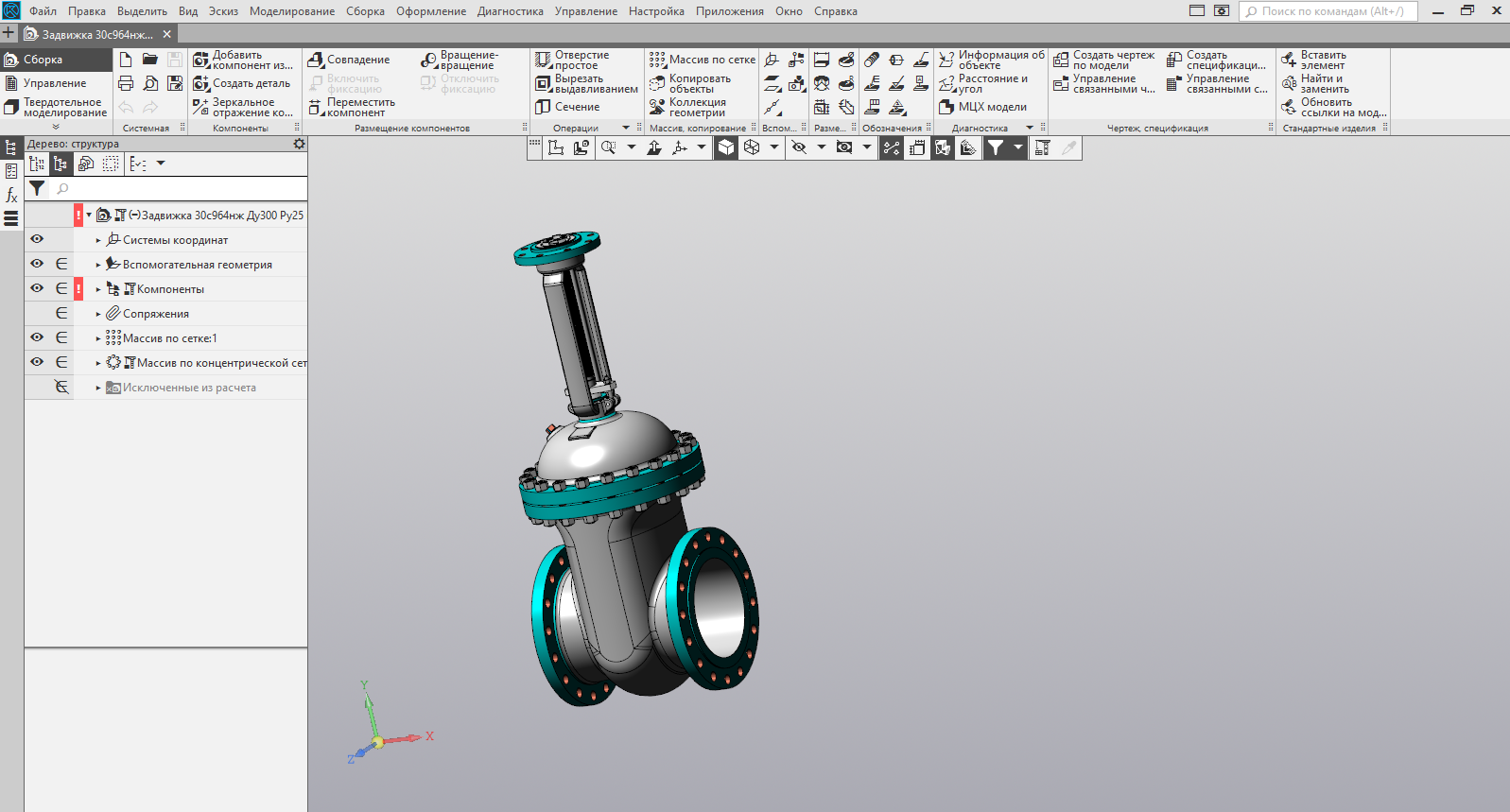The image size is (1510, 812).
Task: Expand the Системы координат tree node
Action: tap(97, 240)
